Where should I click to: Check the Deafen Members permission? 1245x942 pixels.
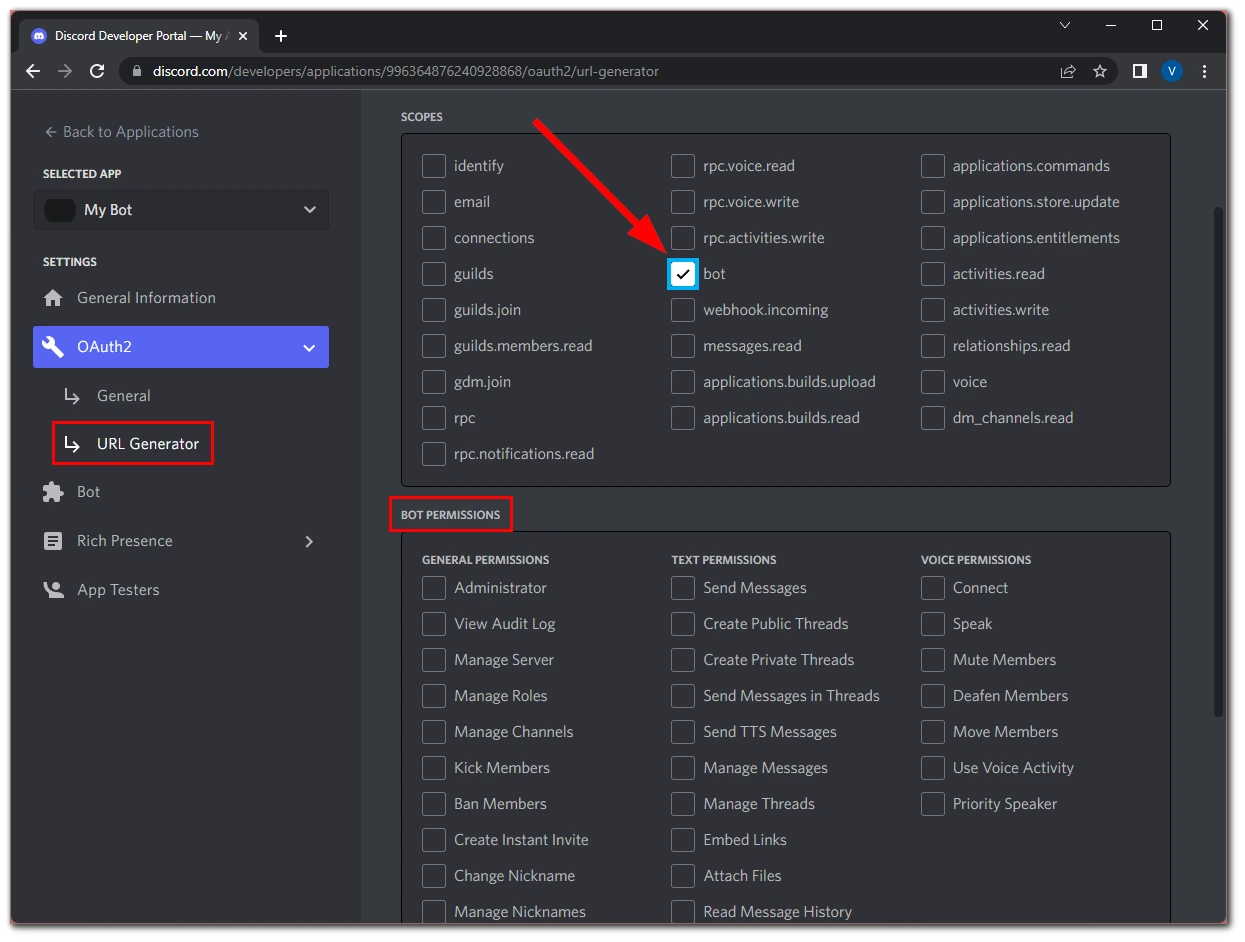tap(933, 696)
